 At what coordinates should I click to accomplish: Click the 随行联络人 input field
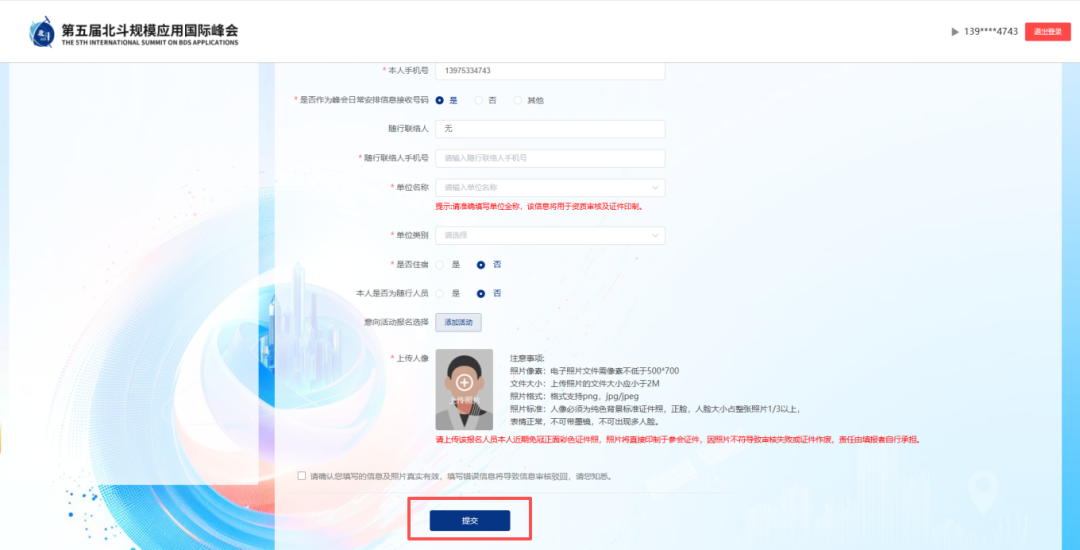point(550,129)
